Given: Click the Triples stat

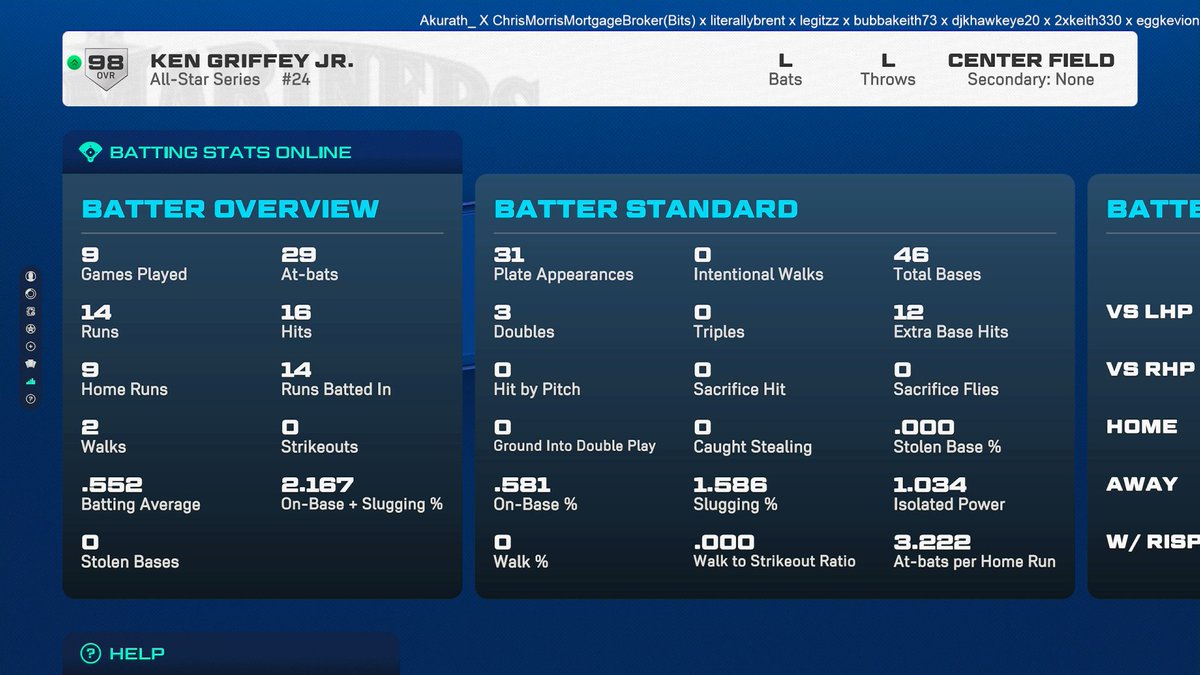Looking at the screenshot, I should [x=719, y=322].
